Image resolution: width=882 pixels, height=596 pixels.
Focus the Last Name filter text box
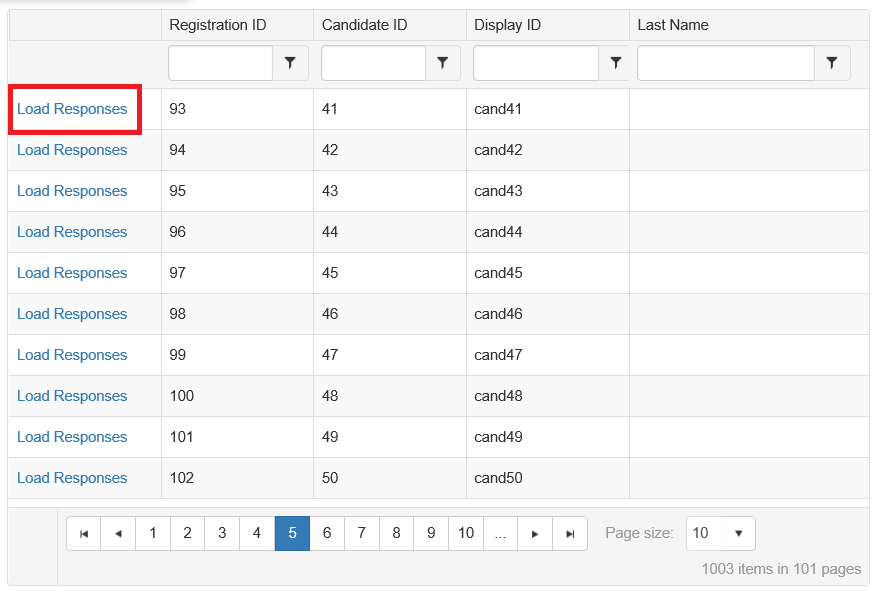725,63
